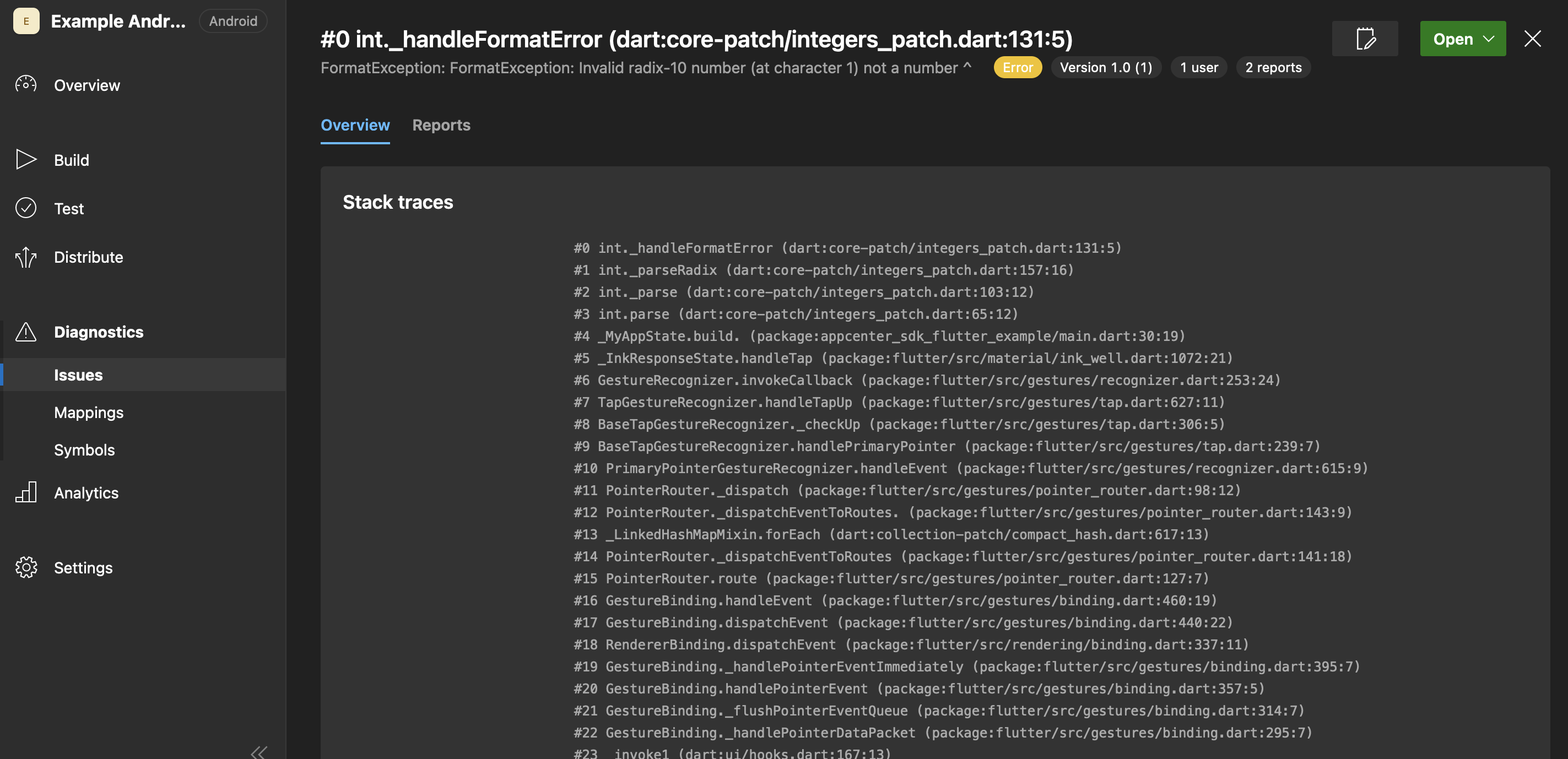This screenshot has width=1568, height=759.
Task: Open Symbols under Diagnostics
Action: coord(84,450)
